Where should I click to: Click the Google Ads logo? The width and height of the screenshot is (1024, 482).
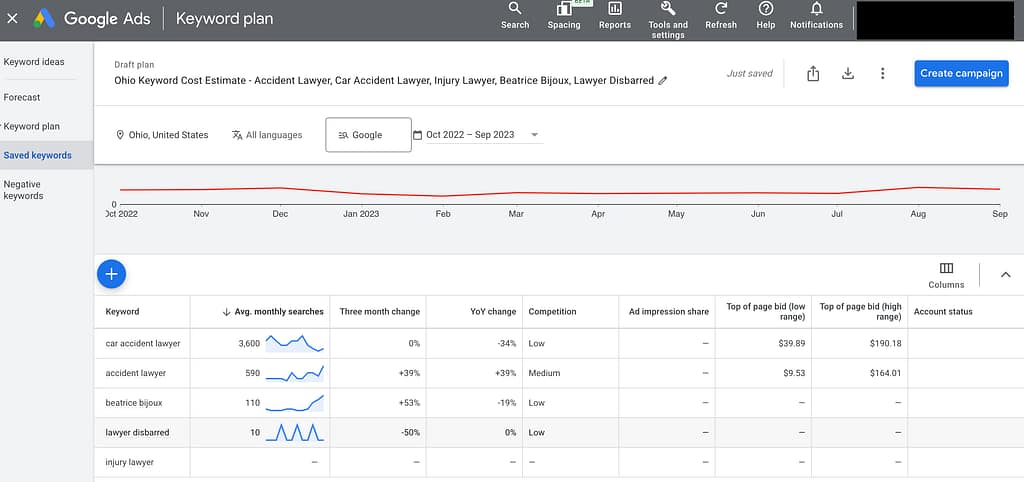pyautogui.click(x=44, y=18)
